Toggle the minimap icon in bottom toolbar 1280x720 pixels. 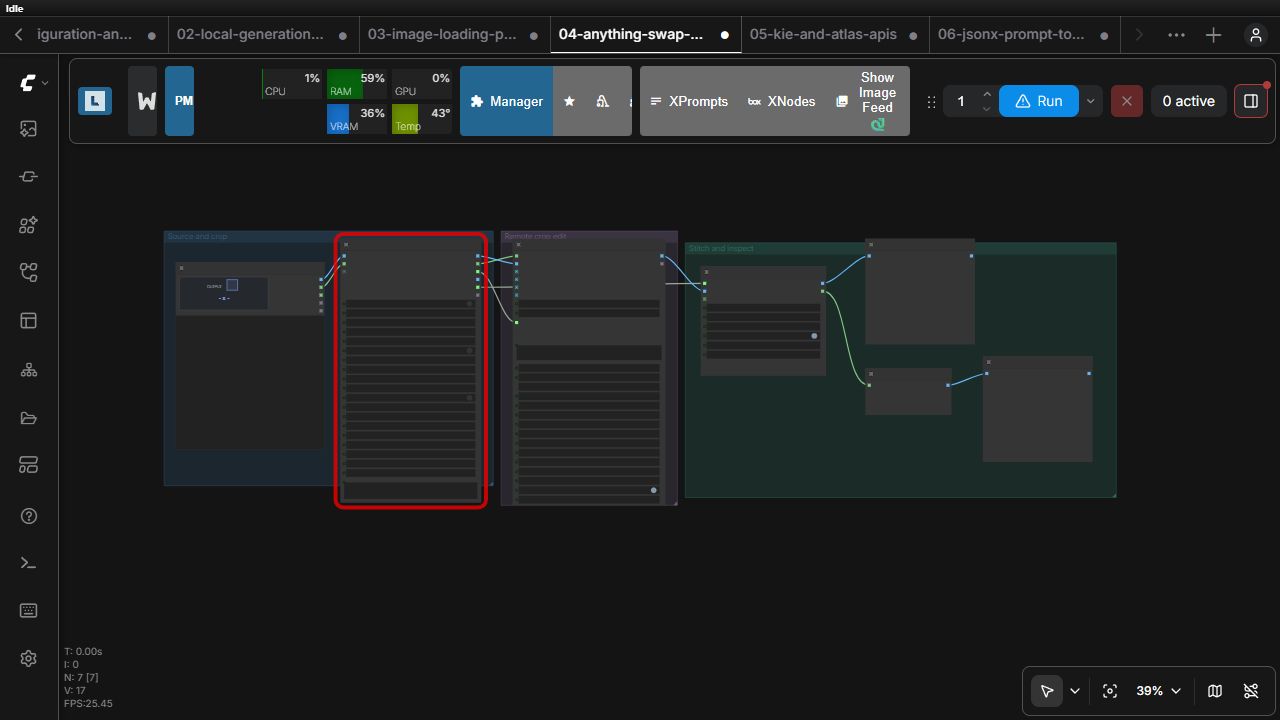pos(1215,691)
